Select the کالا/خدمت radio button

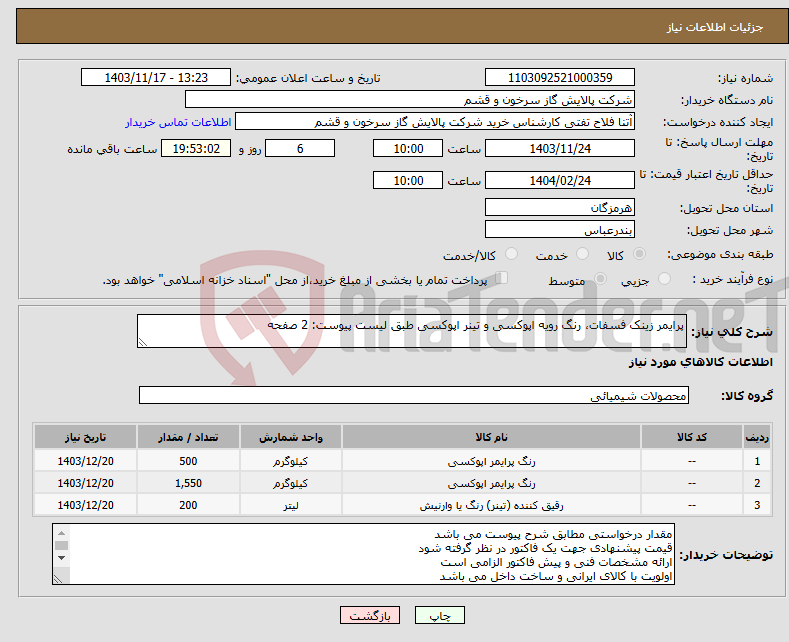[511, 254]
